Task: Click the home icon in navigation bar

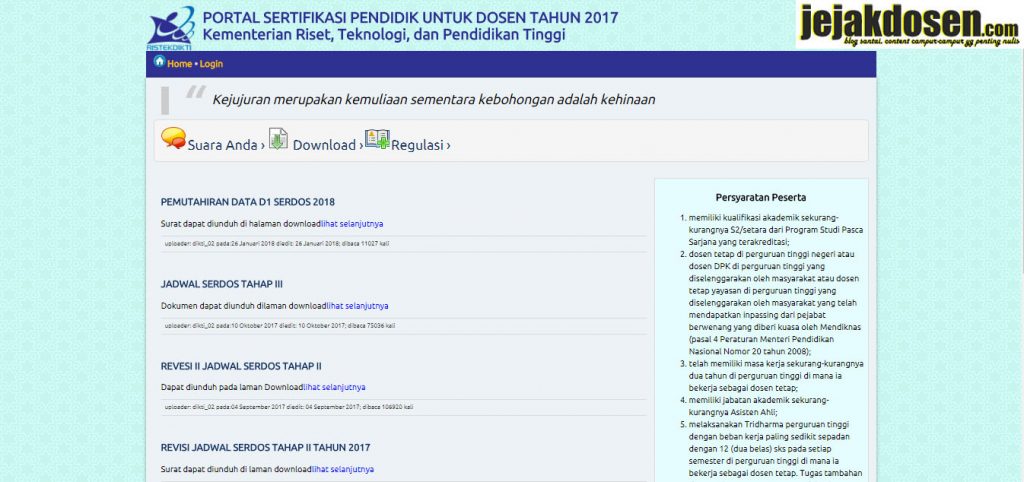Action: click(x=159, y=61)
